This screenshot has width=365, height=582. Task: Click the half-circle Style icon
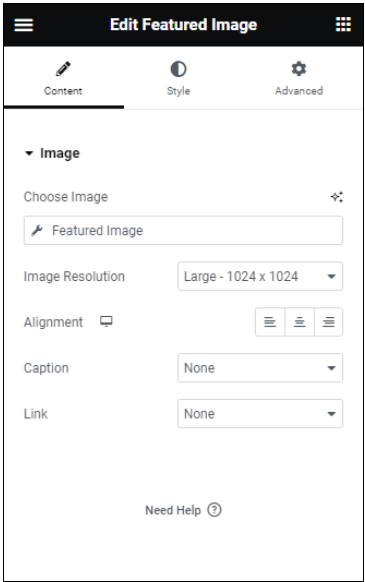coord(178,69)
